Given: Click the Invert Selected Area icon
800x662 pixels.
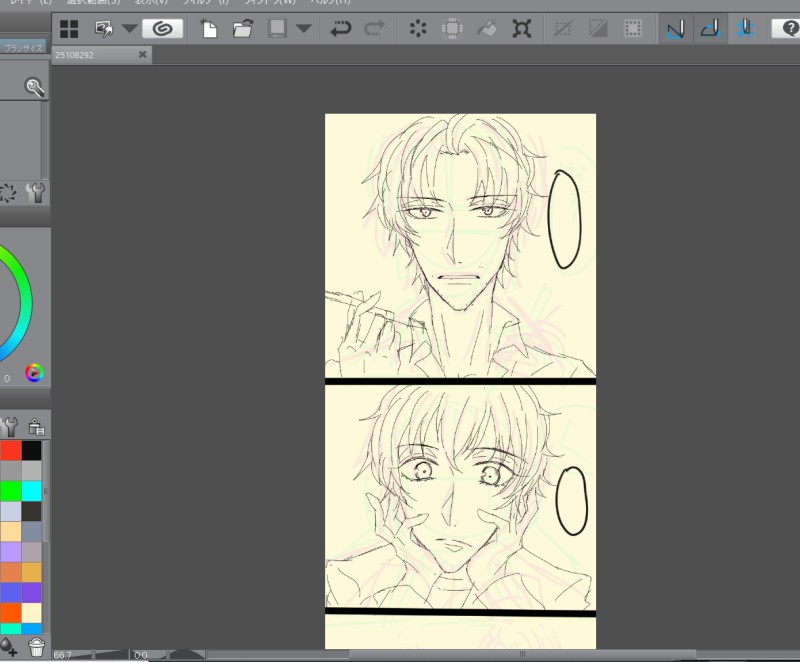Looking at the screenshot, I should (x=597, y=29).
